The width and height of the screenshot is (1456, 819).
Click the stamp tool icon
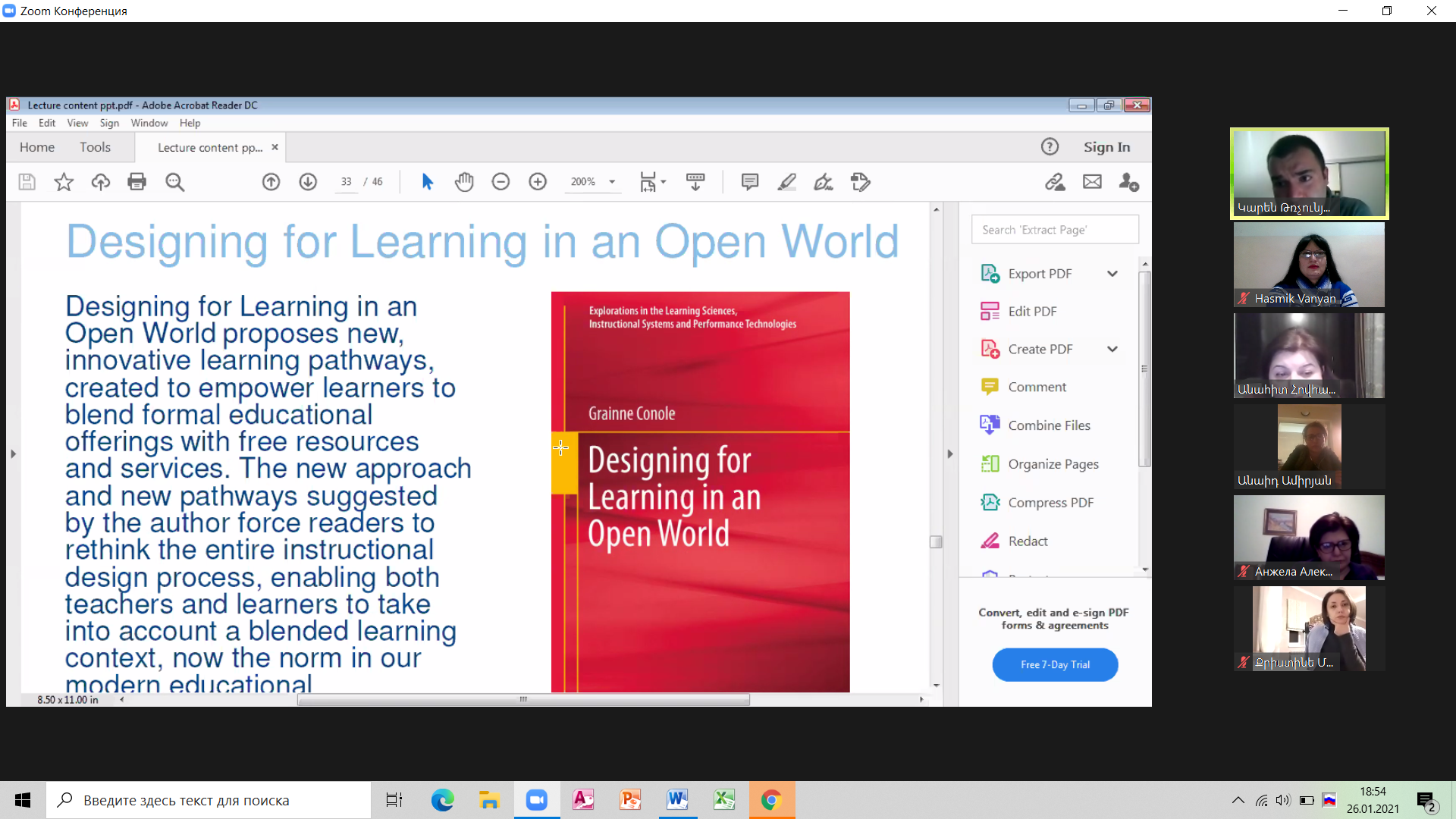[x=861, y=182]
